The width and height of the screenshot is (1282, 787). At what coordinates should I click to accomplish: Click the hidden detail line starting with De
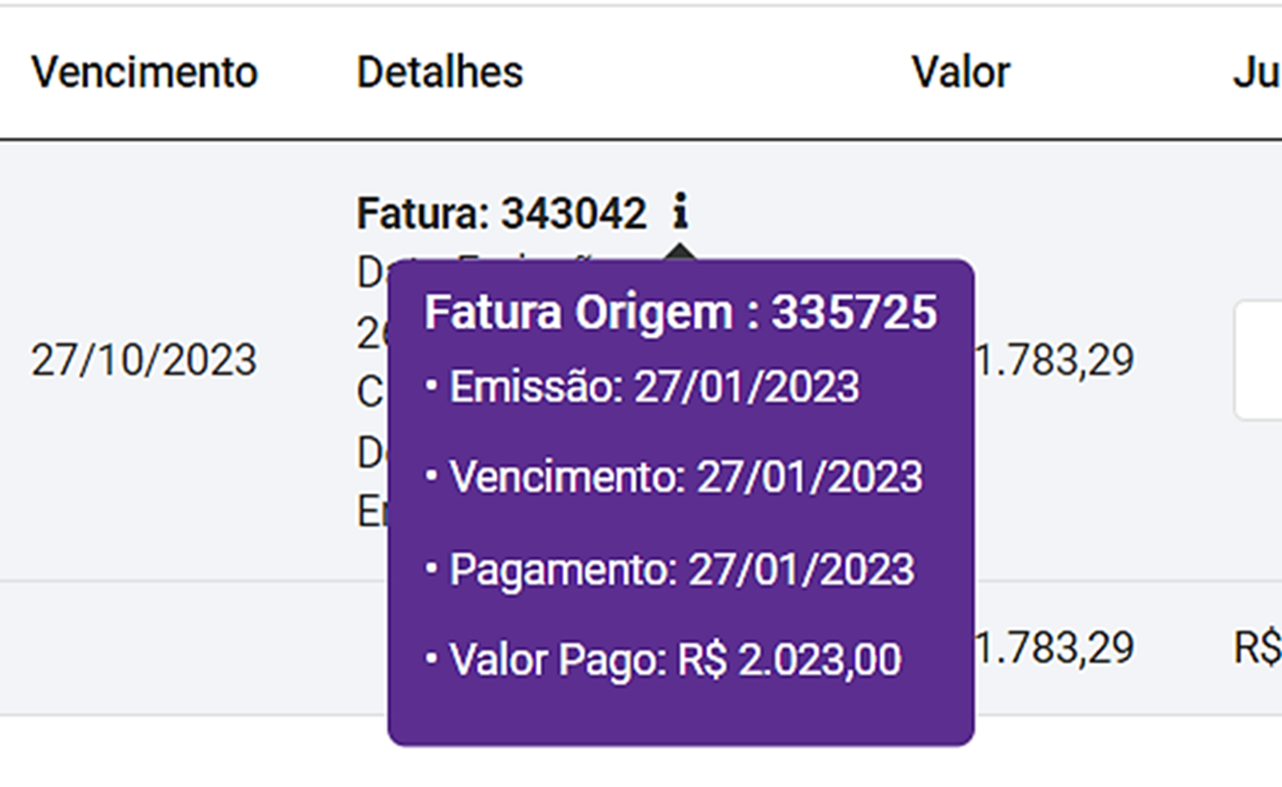tap(372, 453)
